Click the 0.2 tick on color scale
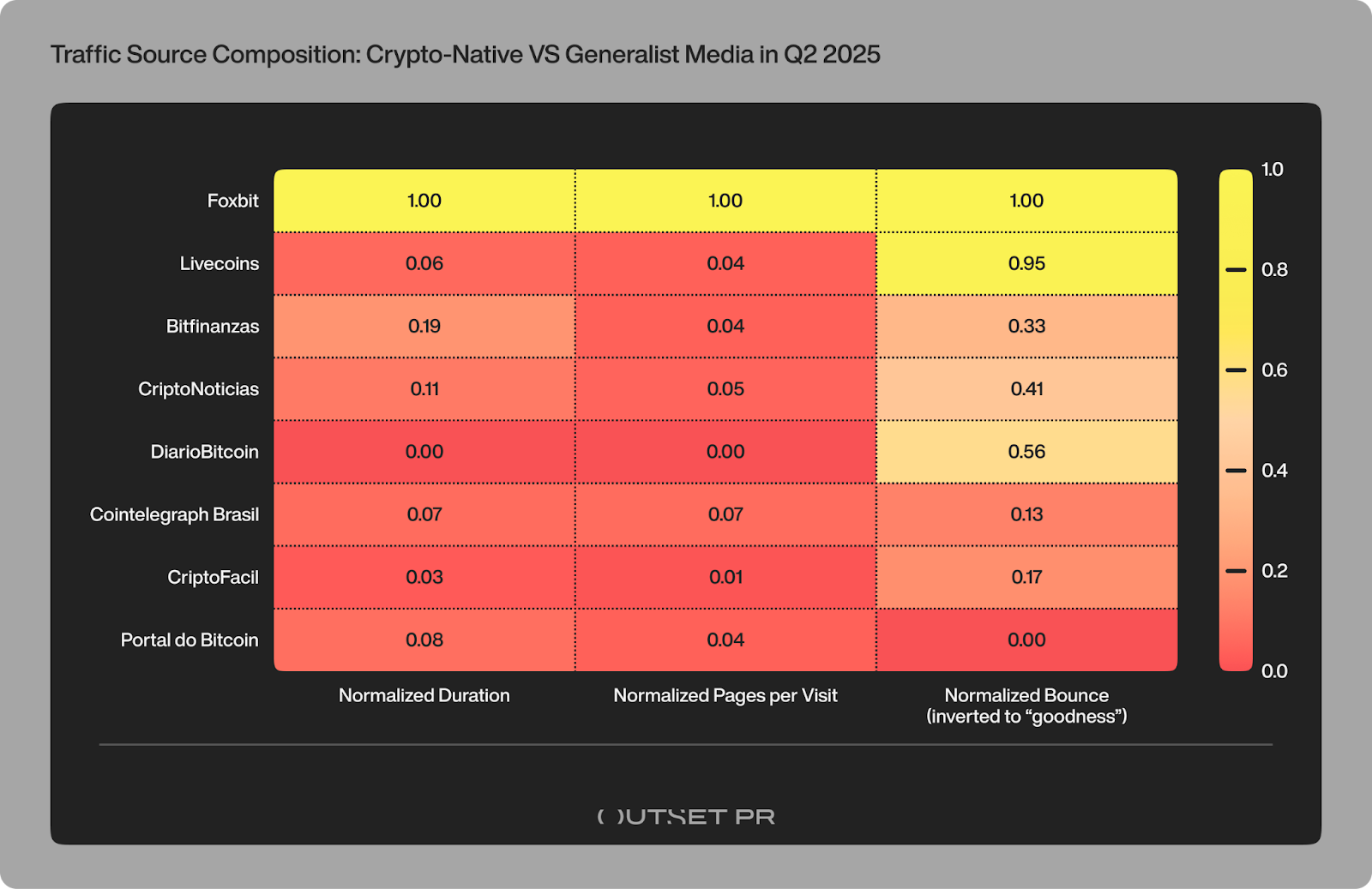 pos(1236,571)
